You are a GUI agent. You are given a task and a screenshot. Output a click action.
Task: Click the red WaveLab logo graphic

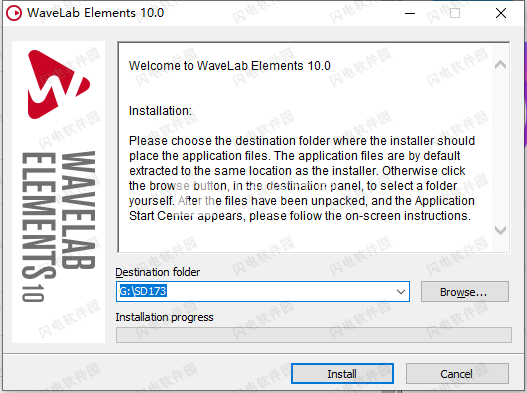point(58,84)
